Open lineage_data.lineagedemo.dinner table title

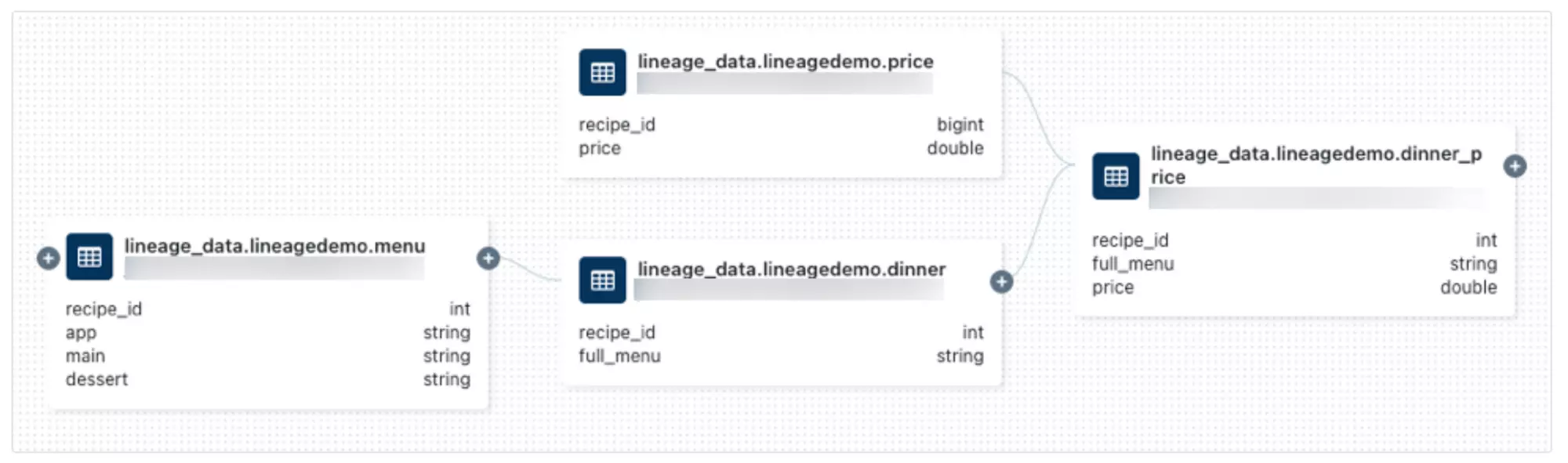[x=792, y=269]
